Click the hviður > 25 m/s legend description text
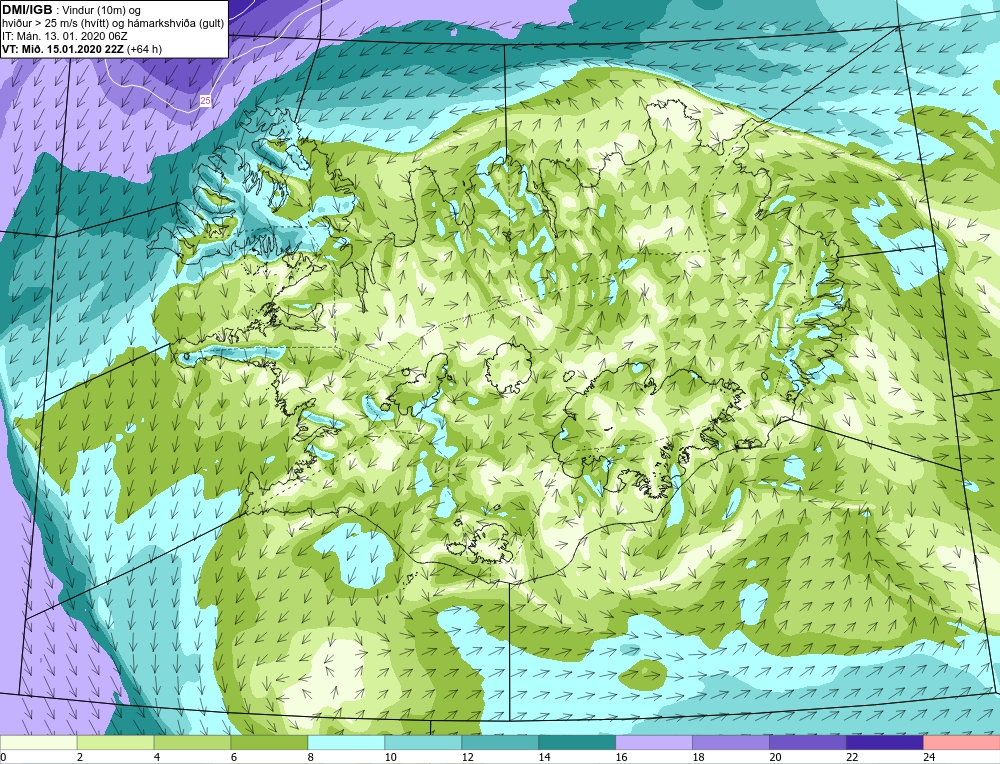The height and width of the screenshot is (764, 1000). click(113, 24)
